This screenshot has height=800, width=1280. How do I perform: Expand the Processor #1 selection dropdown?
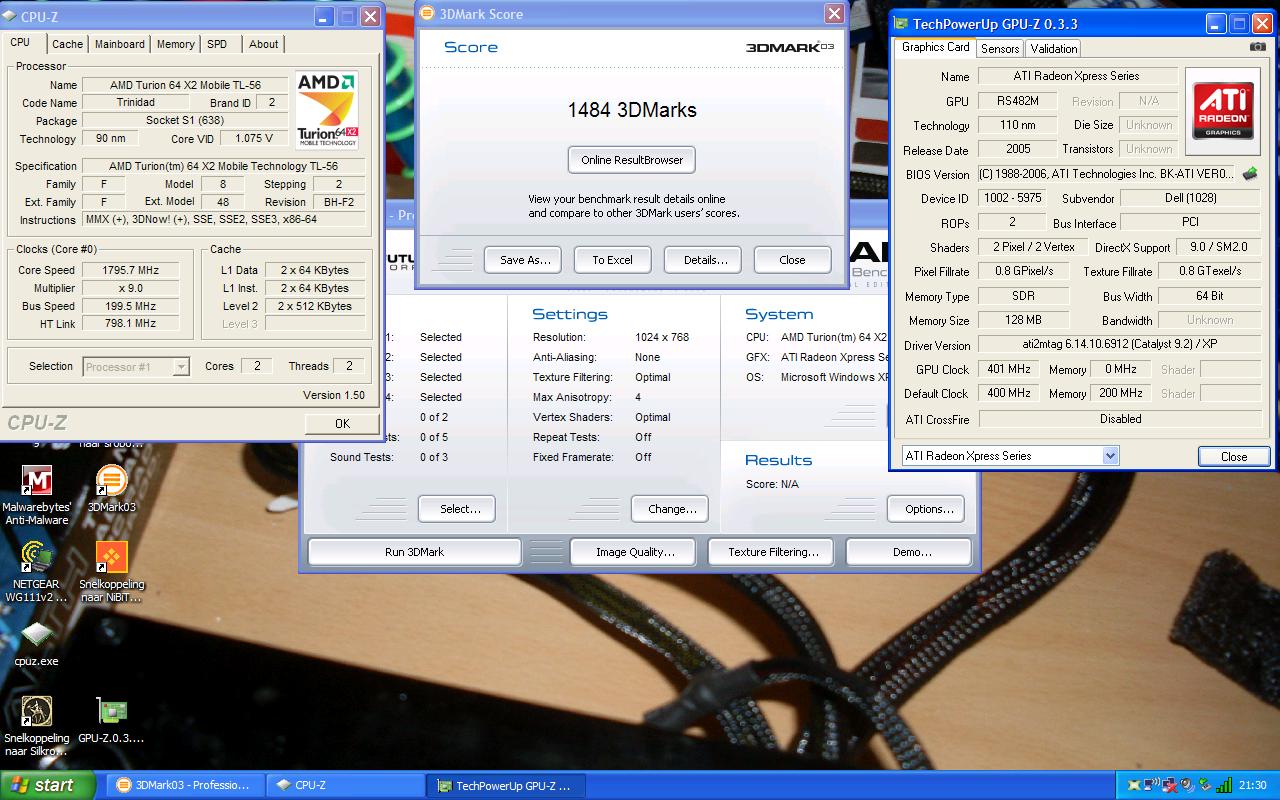tap(181, 367)
